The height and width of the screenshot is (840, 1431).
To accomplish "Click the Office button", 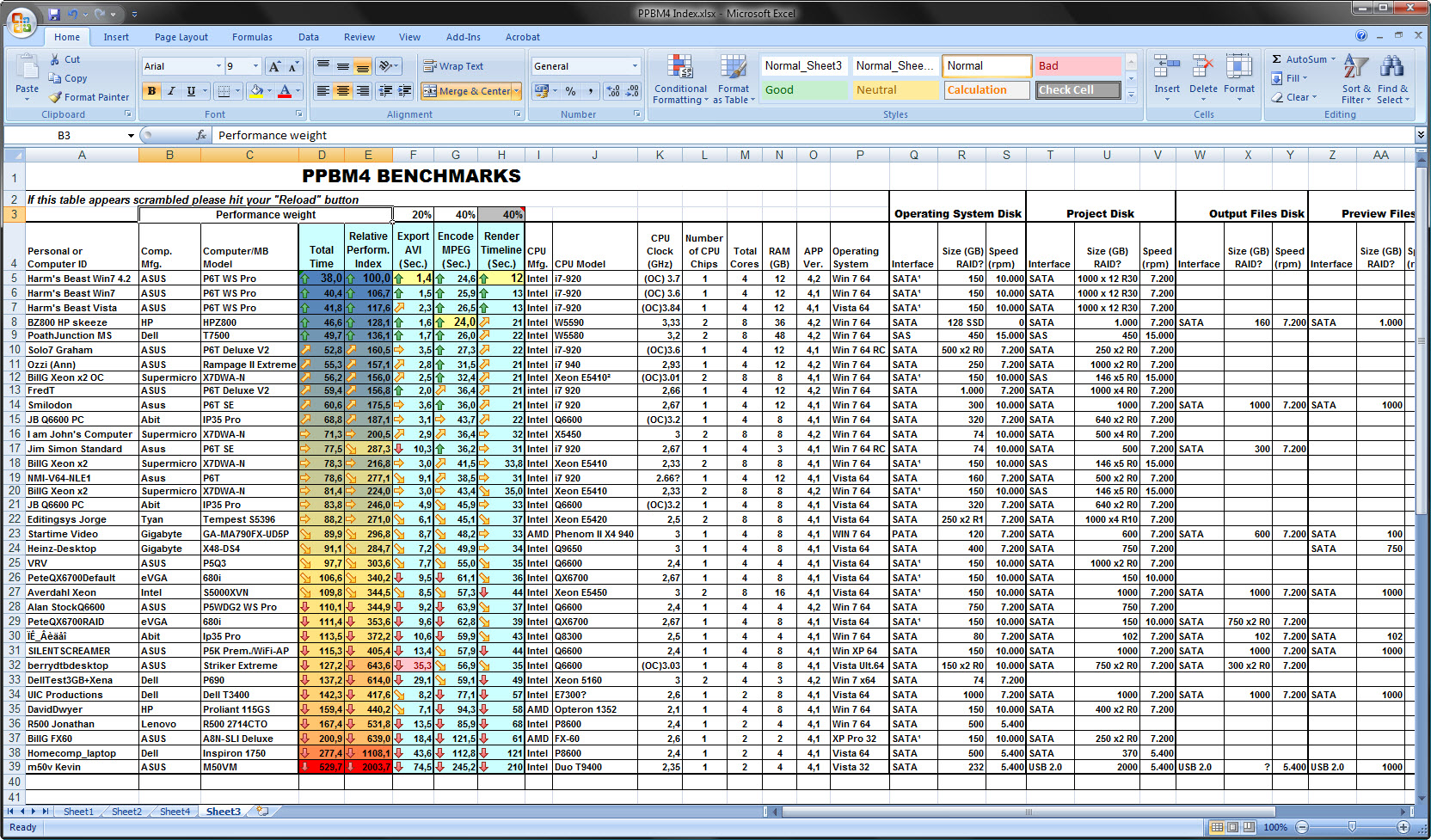I will 21,21.
